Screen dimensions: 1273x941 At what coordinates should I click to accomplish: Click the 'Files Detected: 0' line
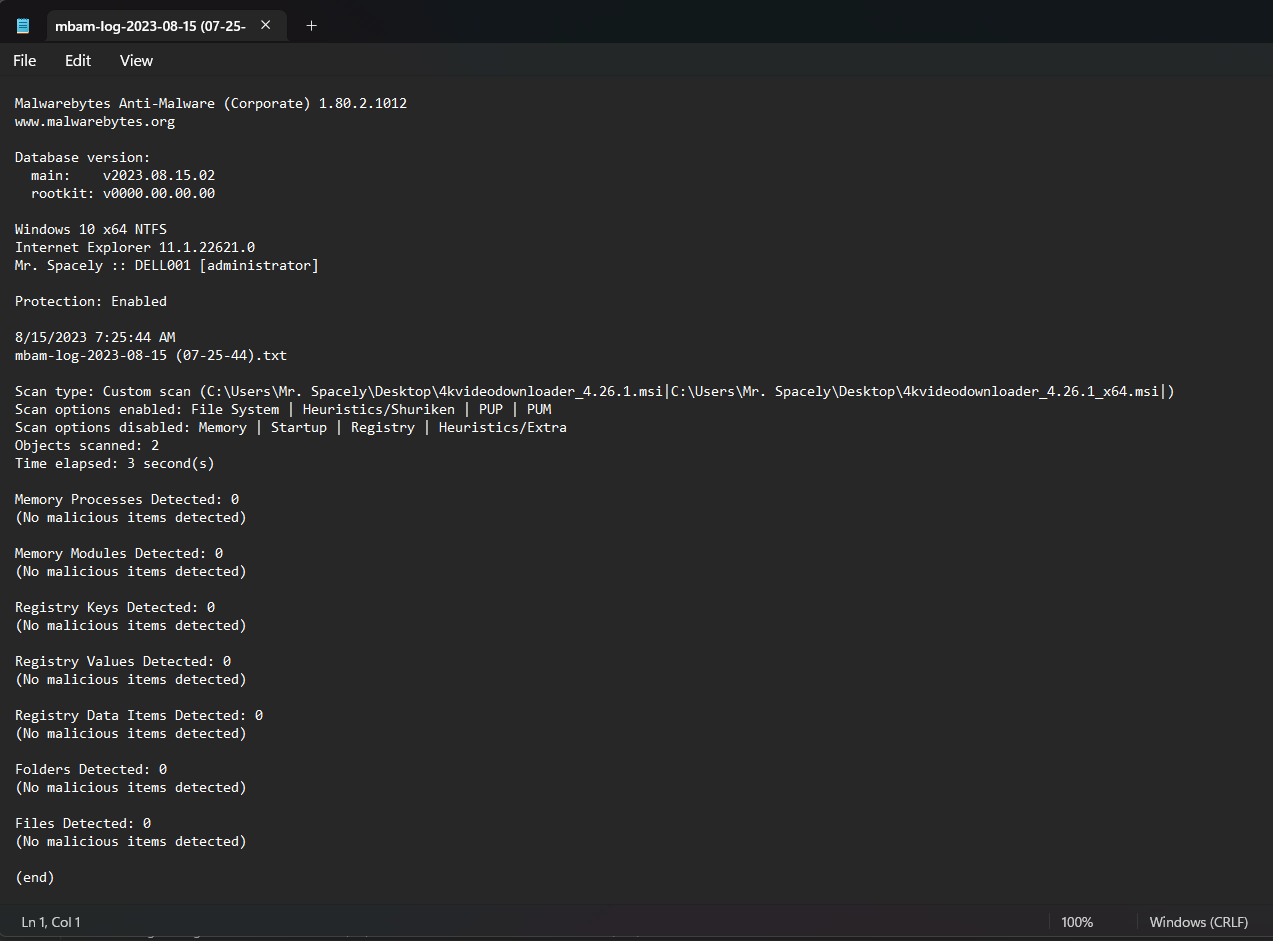[83, 823]
